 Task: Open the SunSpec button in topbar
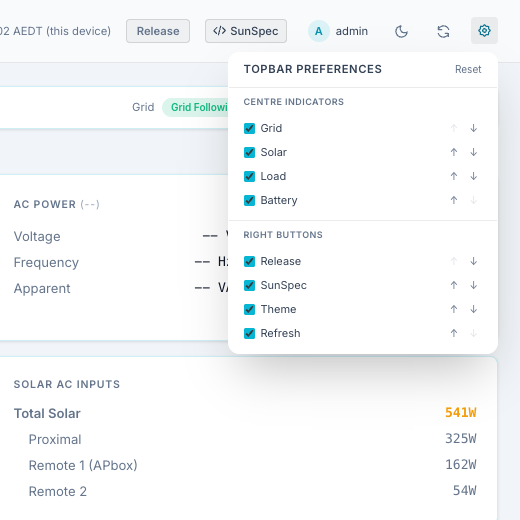tap(246, 31)
